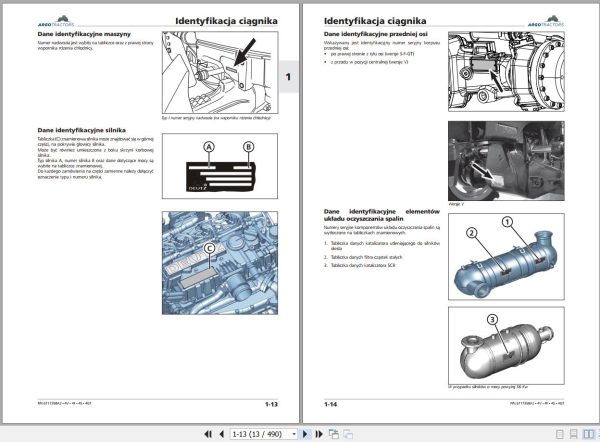The image size is (600, 442).
Task: Go to the previous page
Action: [x=221, y=434]
